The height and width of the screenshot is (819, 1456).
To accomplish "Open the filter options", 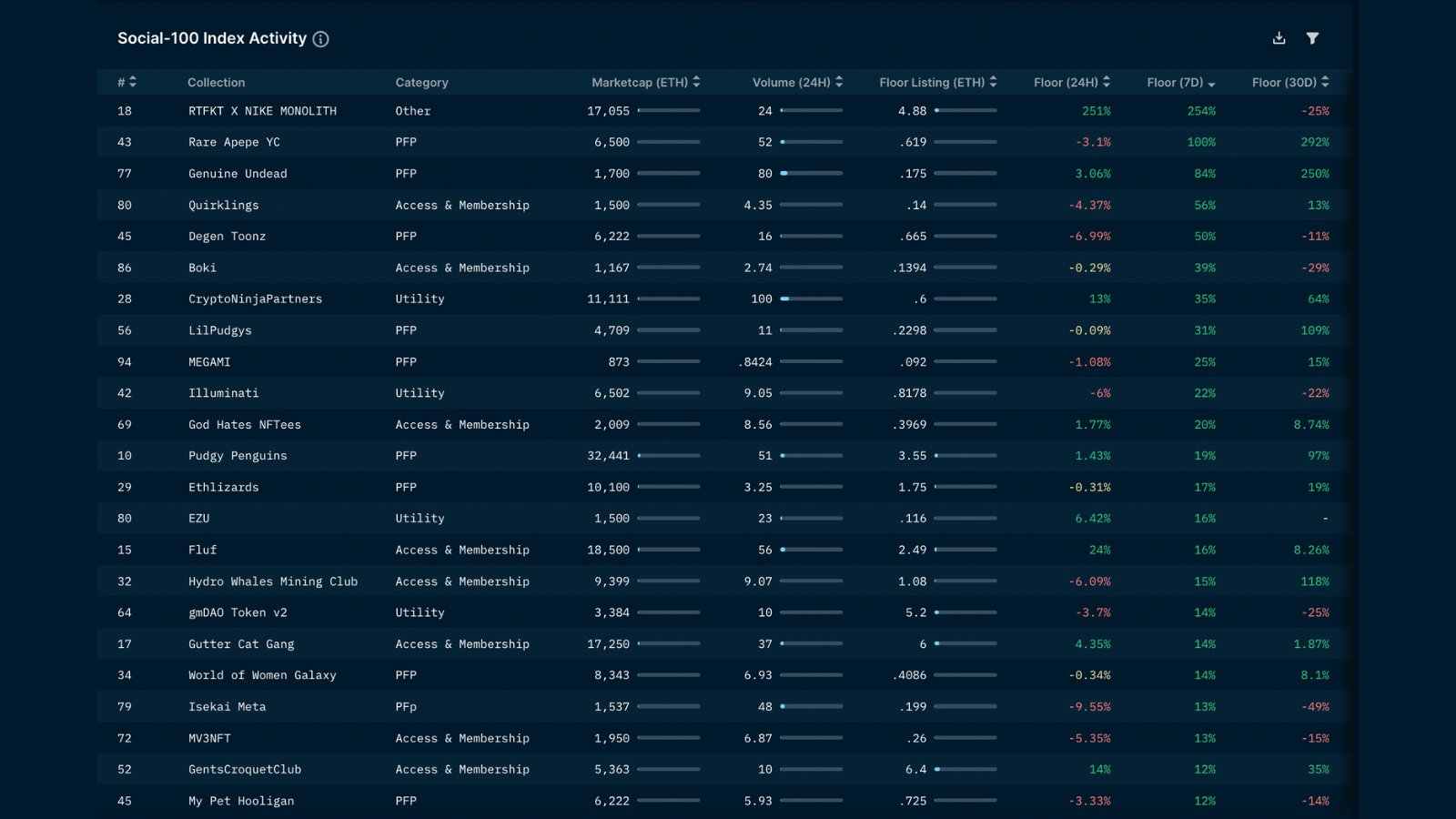I will click(x=1312, y=38).
